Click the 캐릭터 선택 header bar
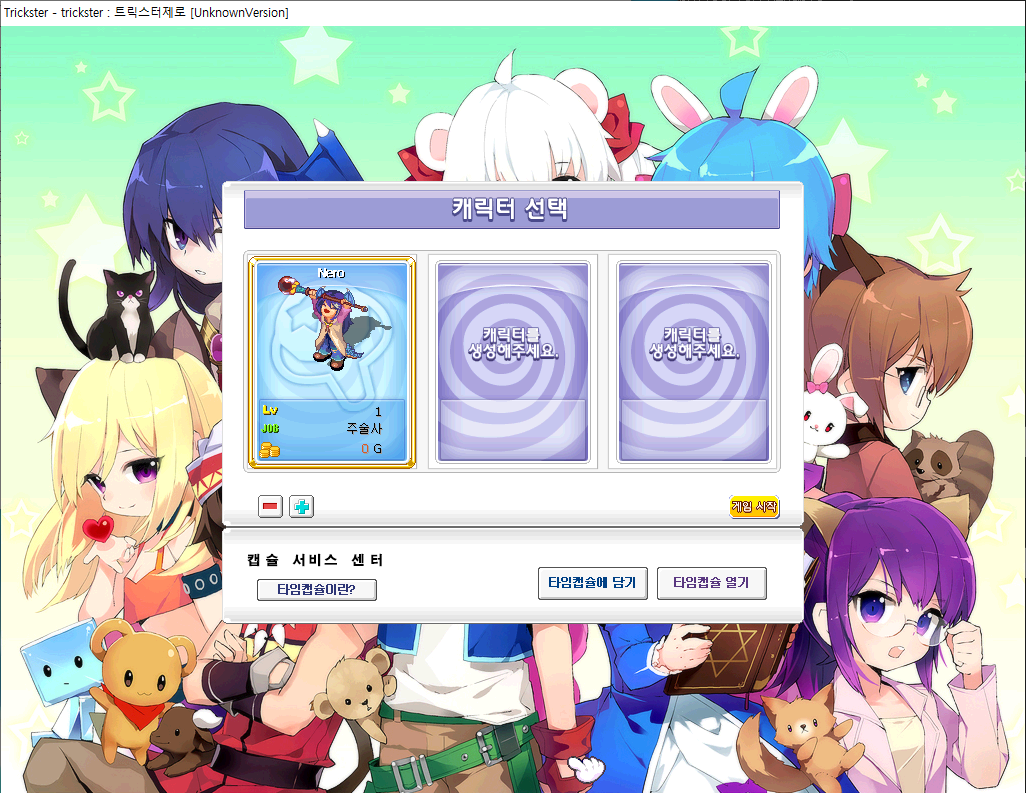Screen dimensions: 1026x793 click(x=511, y=210)
